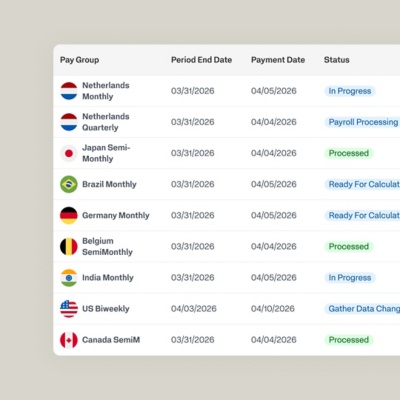400x400 pixels.
Task: Click the Japan flag icon
Action: (x=69, y=153)
